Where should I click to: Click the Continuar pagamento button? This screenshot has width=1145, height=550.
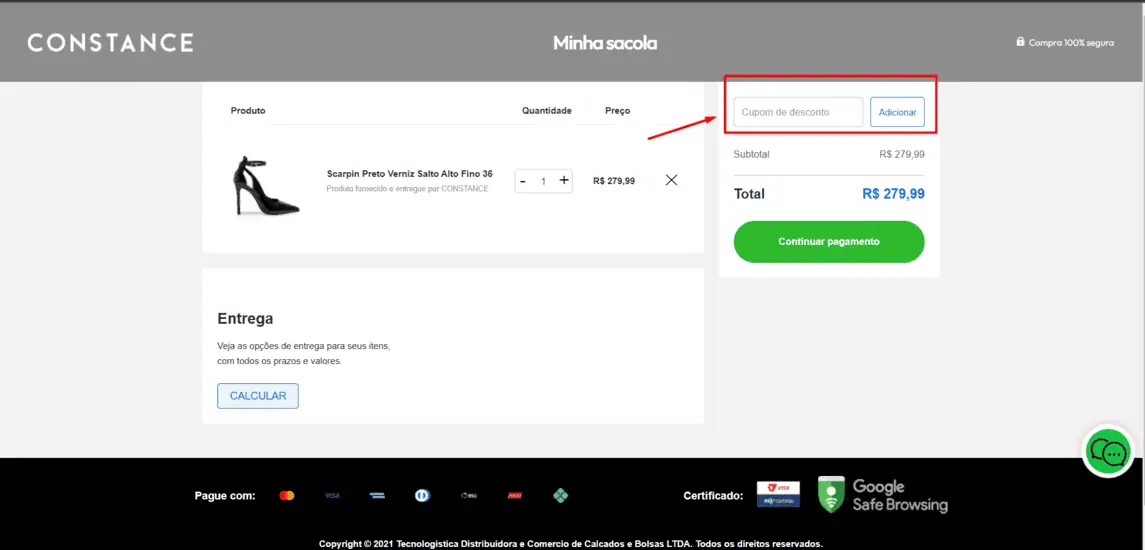click(x=829, y=242)
